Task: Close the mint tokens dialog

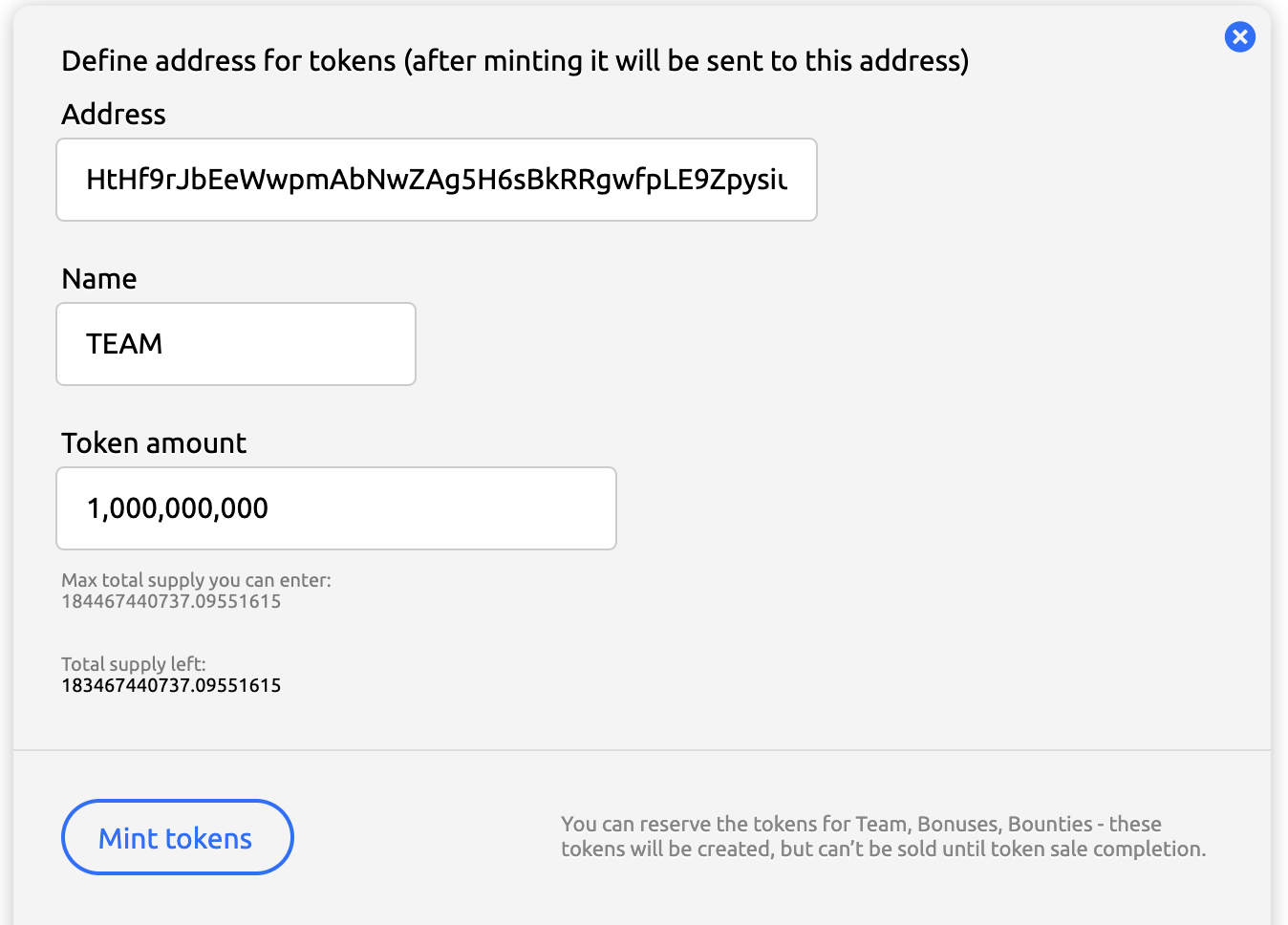Action: coord(1239,37)
